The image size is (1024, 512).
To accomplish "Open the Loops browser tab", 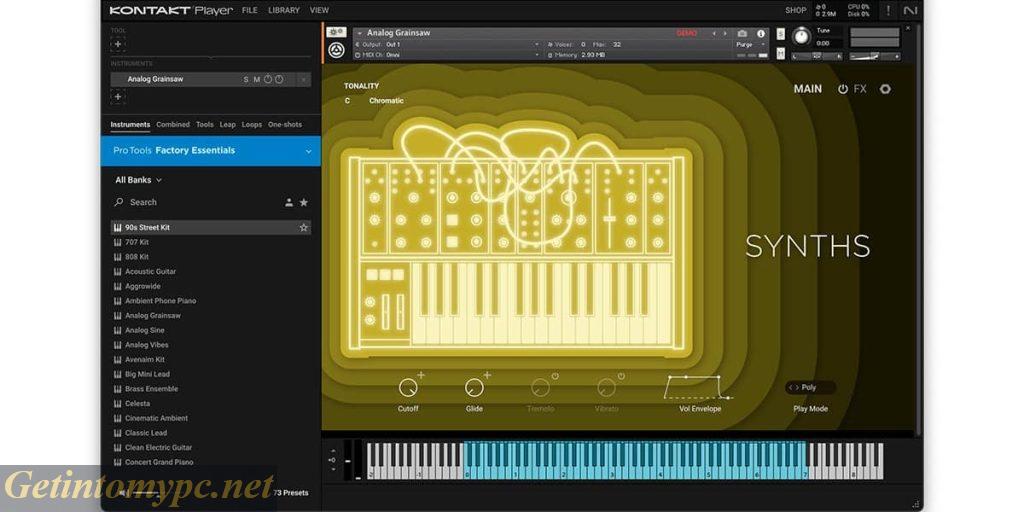I will tap(251, 124).
